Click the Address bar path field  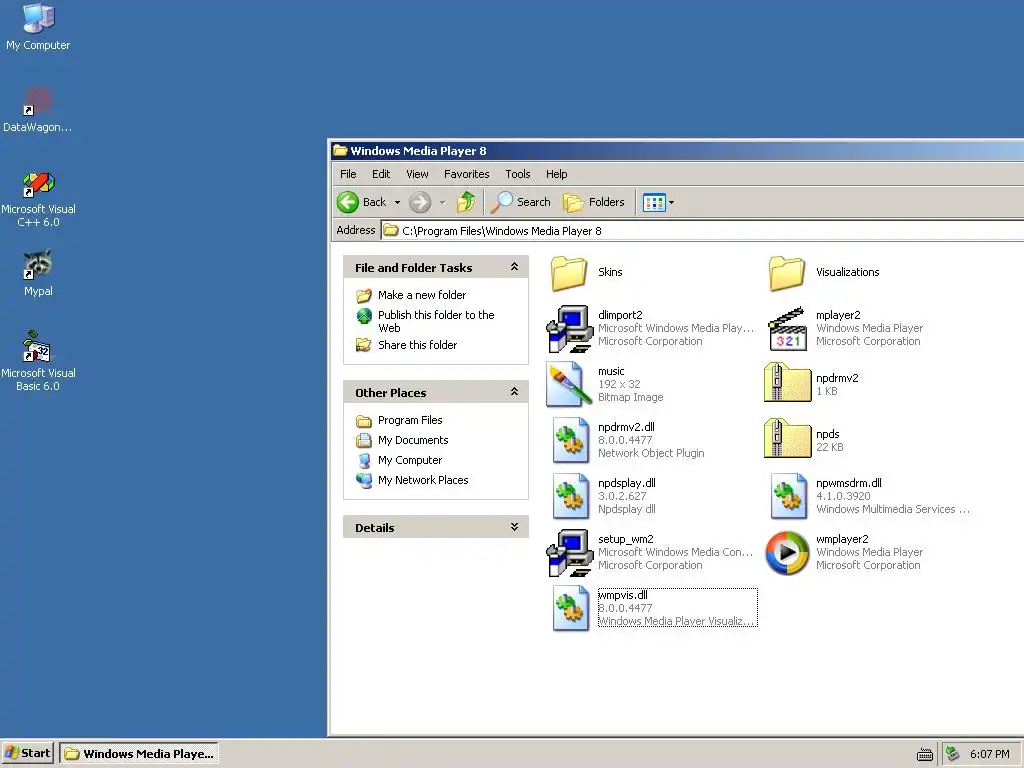click(x=702, y=231)
